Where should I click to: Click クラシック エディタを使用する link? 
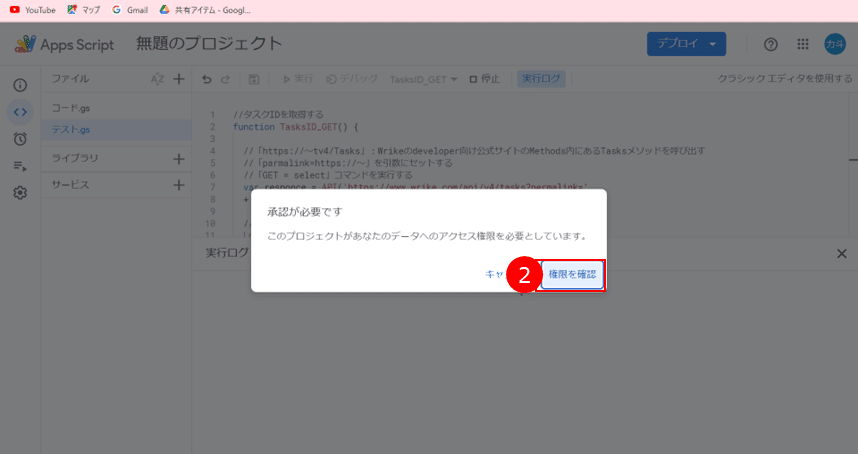(x=785, y=79)
